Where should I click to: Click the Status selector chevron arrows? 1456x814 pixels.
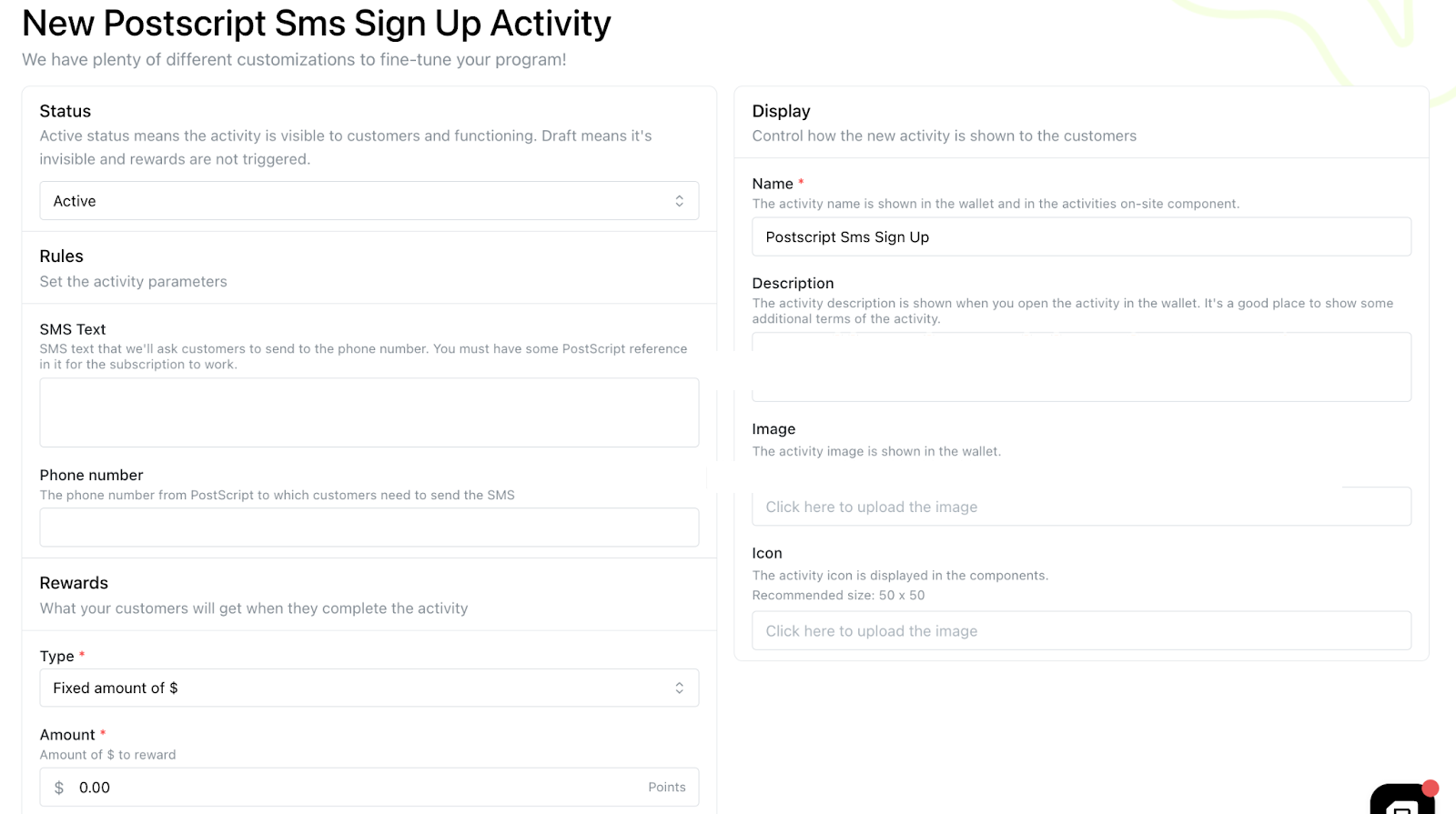tap(679, 201)
